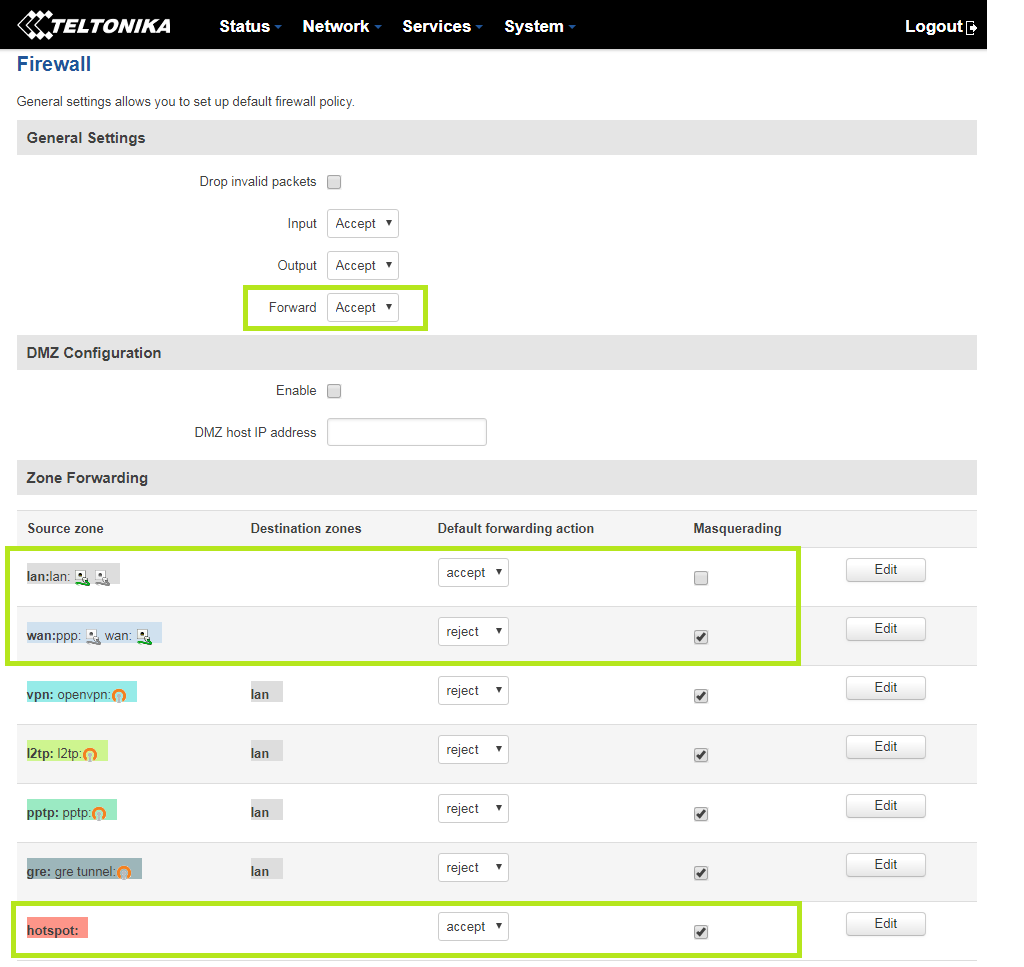This screenshot has height=967, width=1024.
Task: Open the Forward policy dropdown
Action: [363, 308]
